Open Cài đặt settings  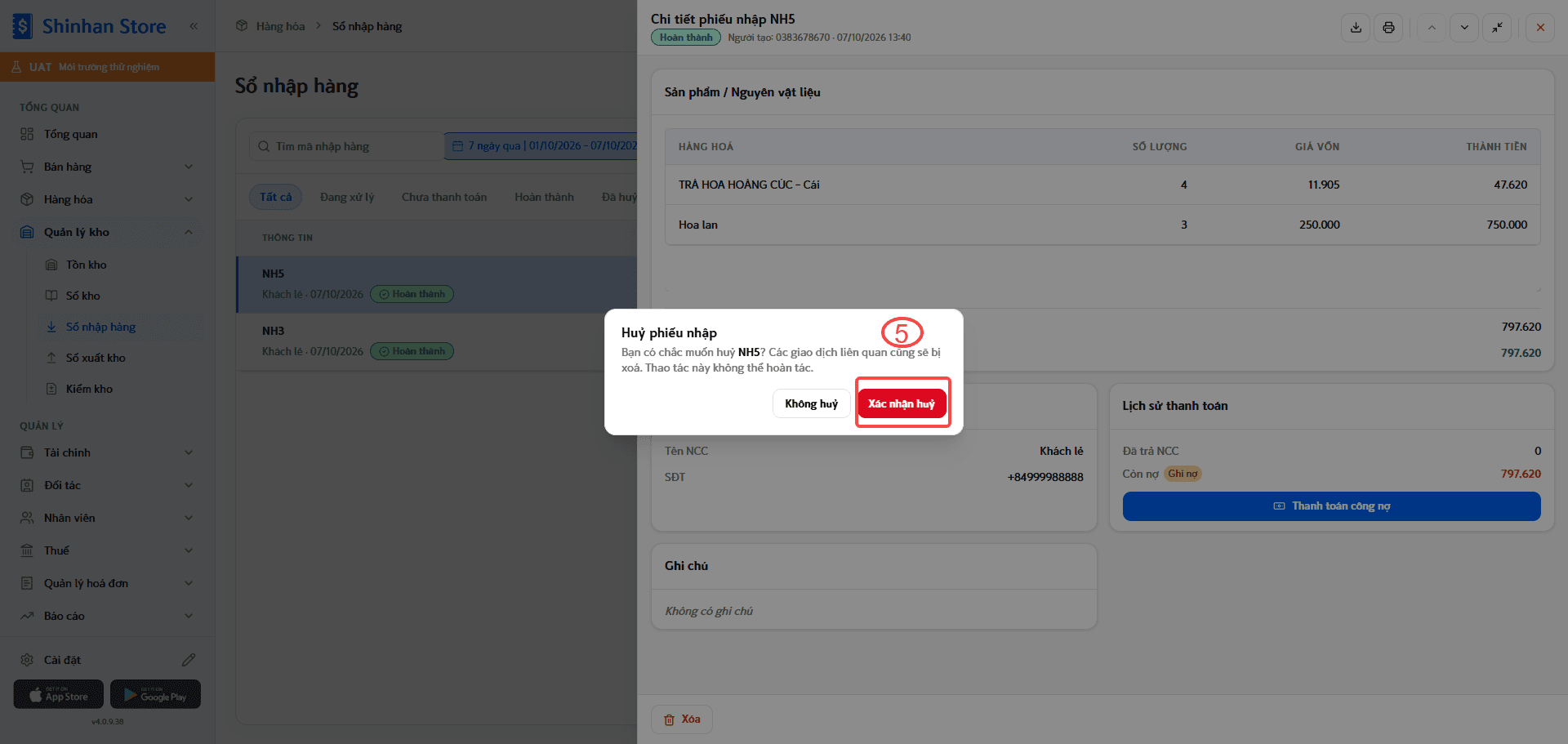click(x=62, y=660)
